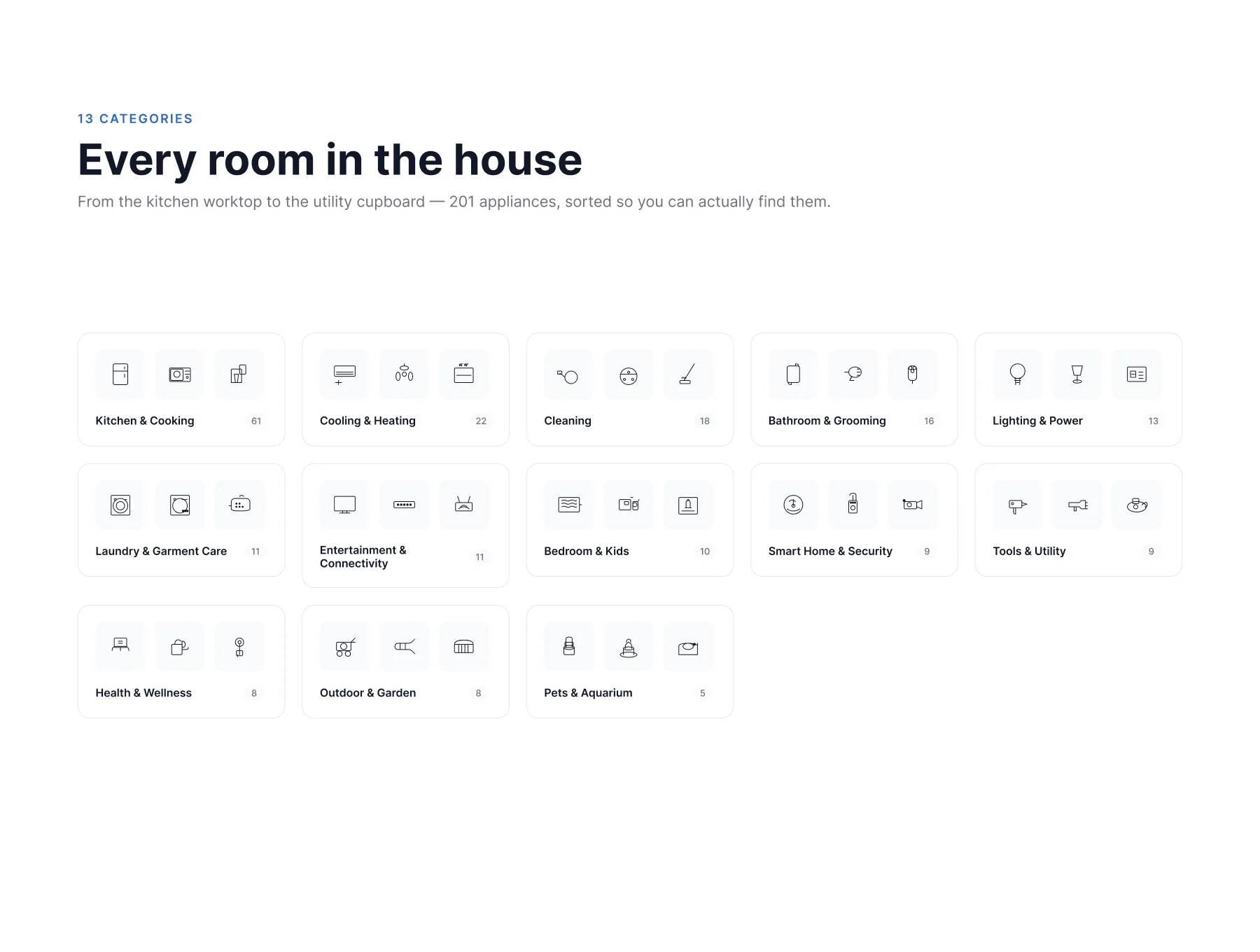Open the Health & Wellness category
Image resolution: width=1260 pixels, height=952 pixels.
click(181, 661)
